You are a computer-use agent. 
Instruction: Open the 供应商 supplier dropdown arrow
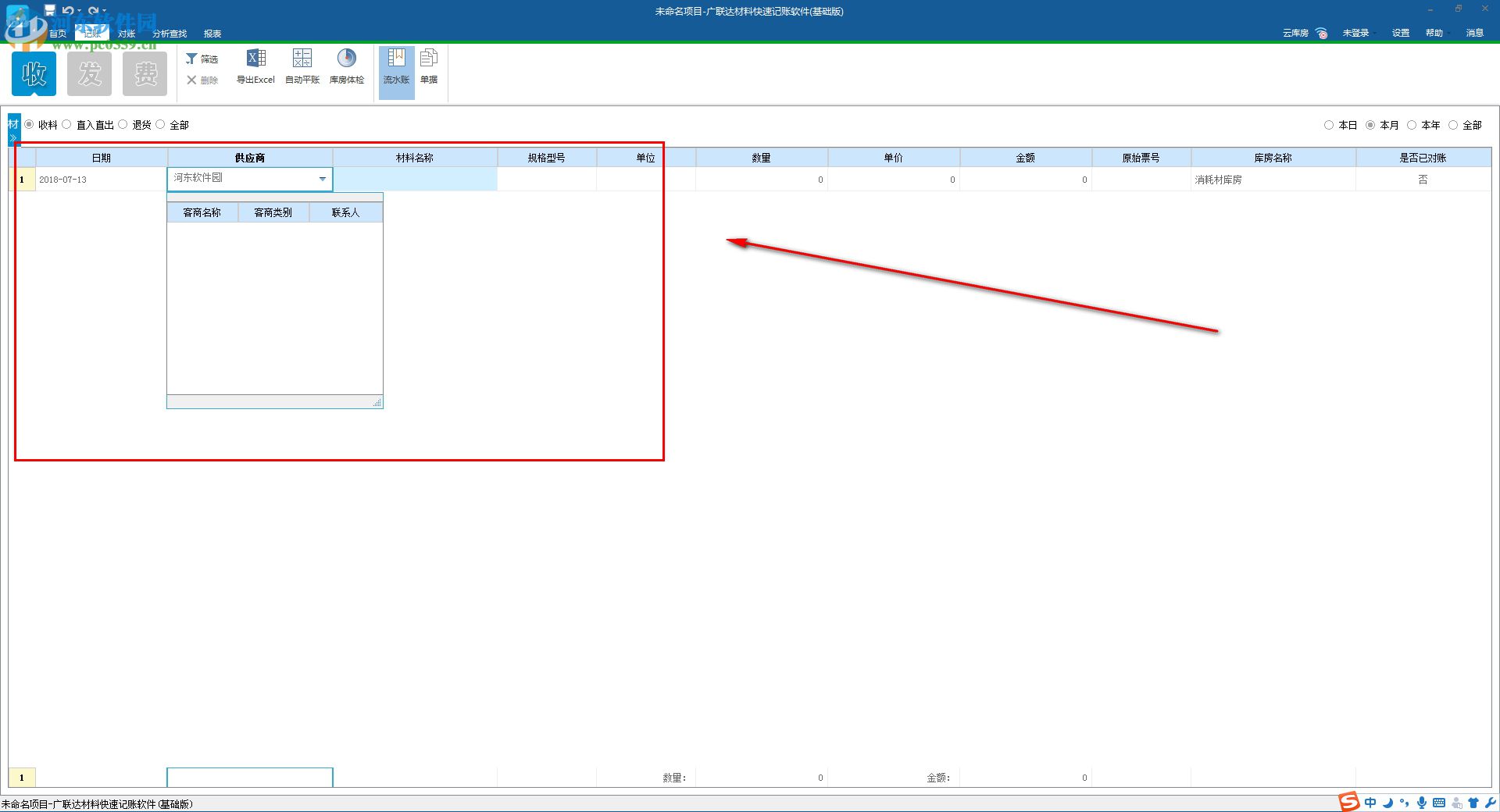click(322, 179)
